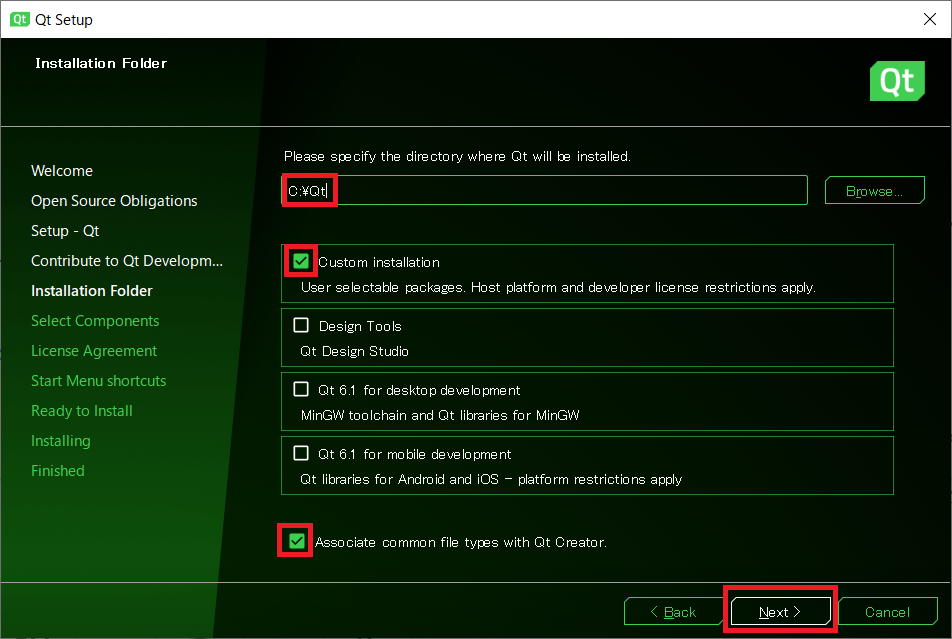
Task: Click the Start Menu shortcuts step
Action: click(x=99, y=381)
